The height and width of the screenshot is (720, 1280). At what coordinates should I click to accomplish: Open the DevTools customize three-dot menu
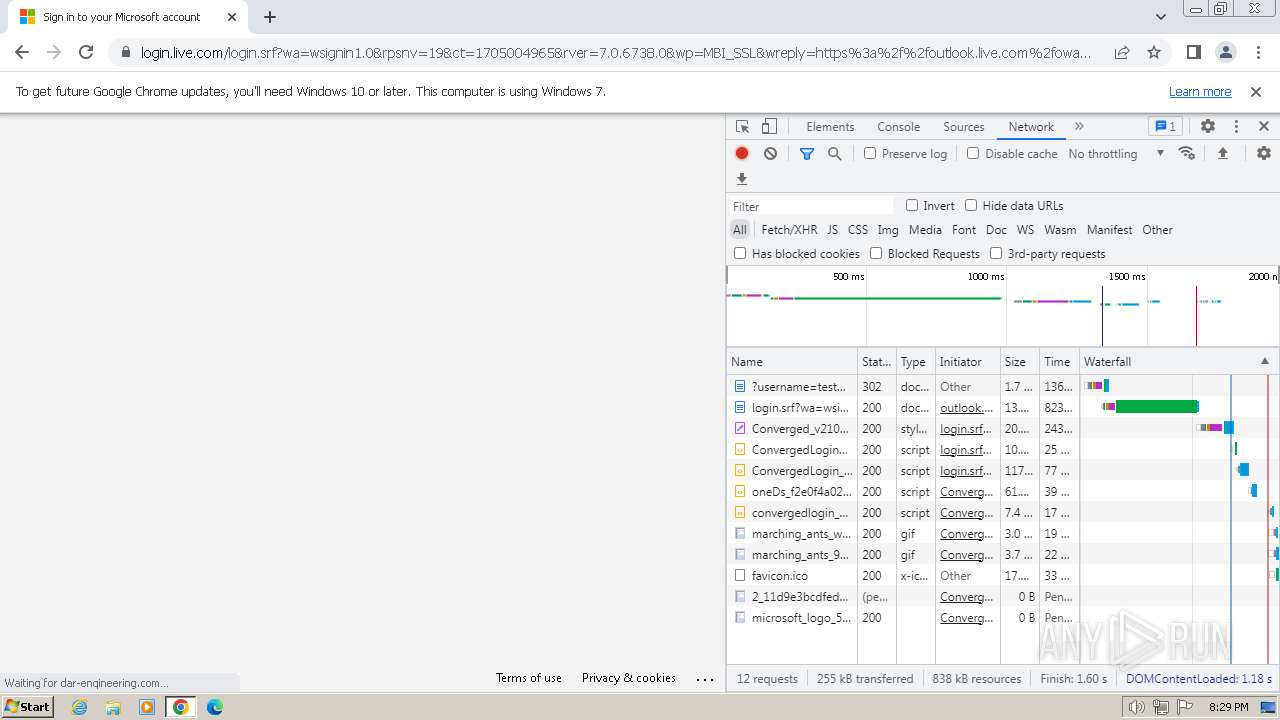(x=1236, y=127)
